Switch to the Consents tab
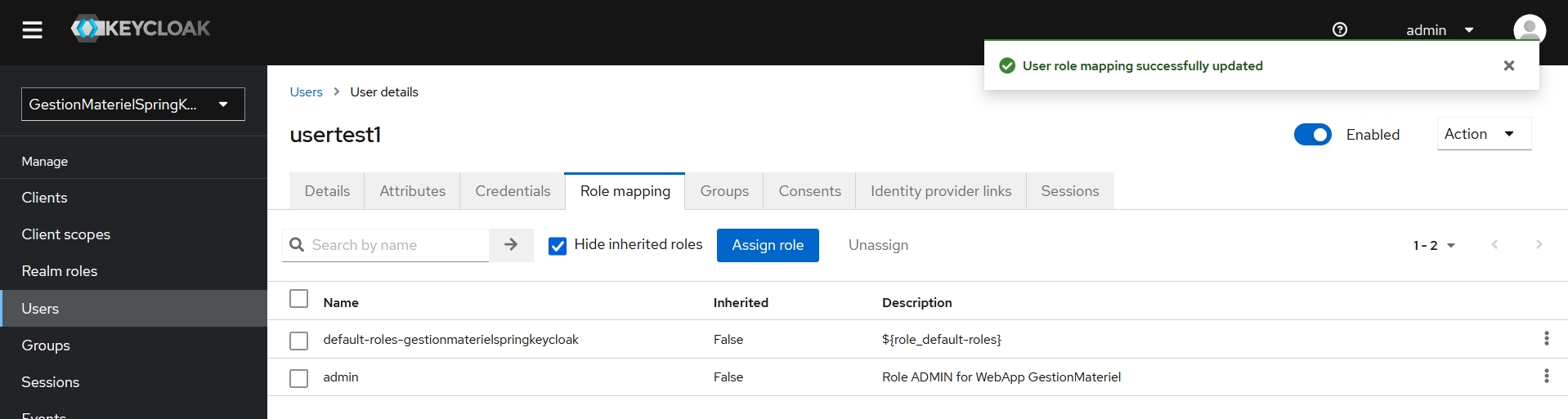Viewport: 1568px width, 419px height. [809, 191]
